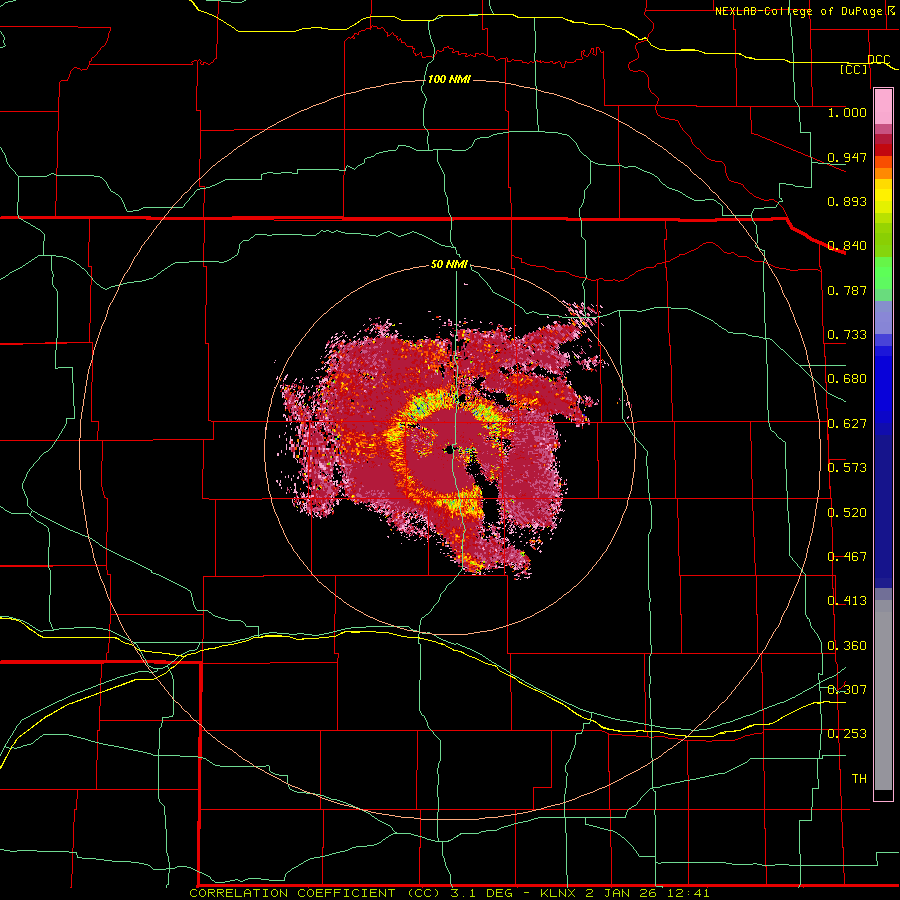Click the 1.000 scale value

847,112
